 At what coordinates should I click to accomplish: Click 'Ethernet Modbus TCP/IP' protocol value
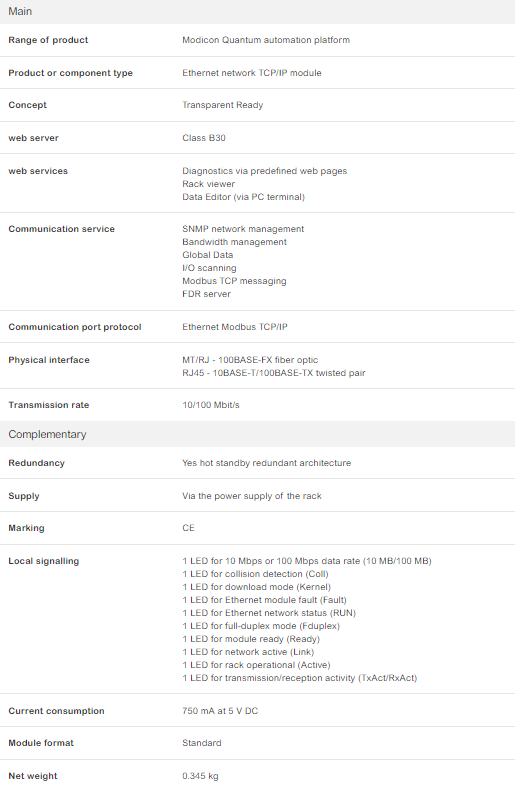pyautogui.click(x=235, y=327)
